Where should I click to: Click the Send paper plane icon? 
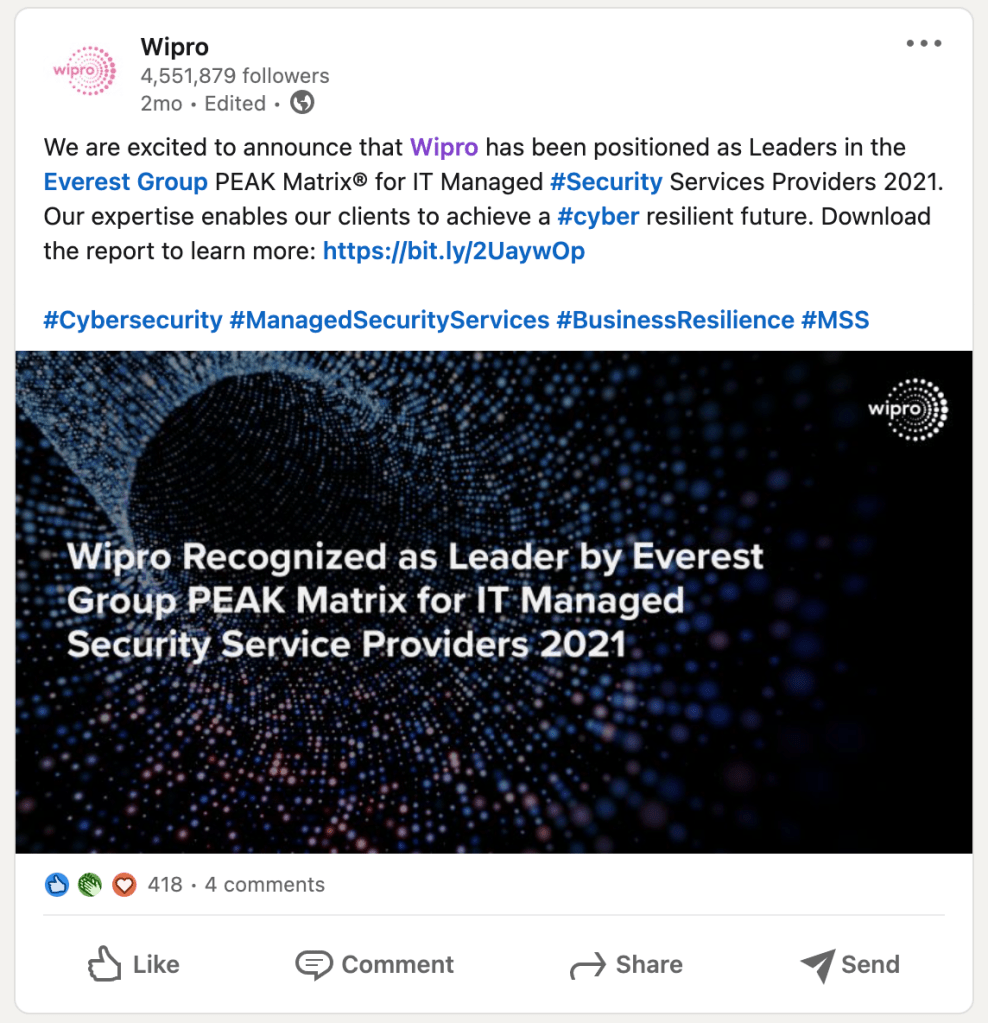click(x=817, y=965)
